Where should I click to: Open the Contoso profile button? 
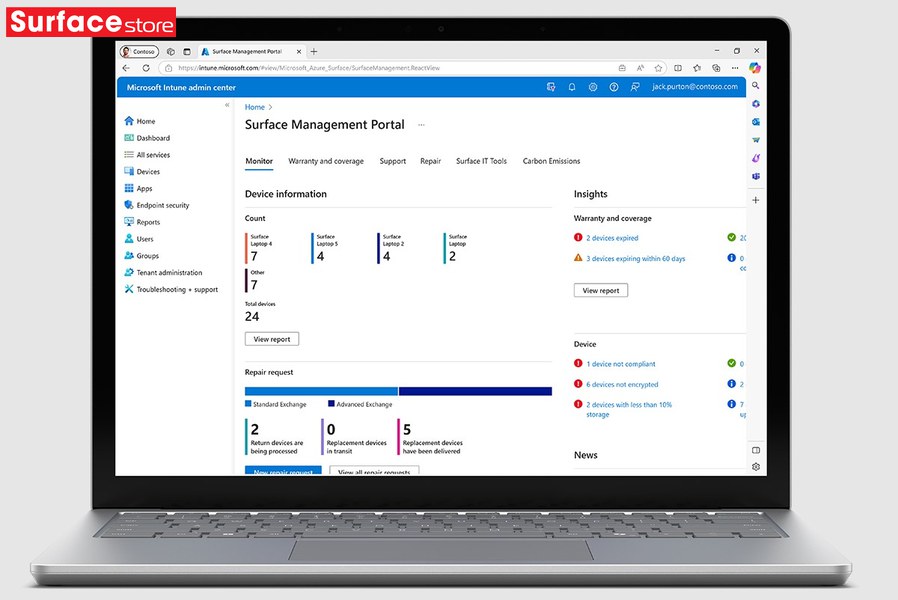(139, 52)
